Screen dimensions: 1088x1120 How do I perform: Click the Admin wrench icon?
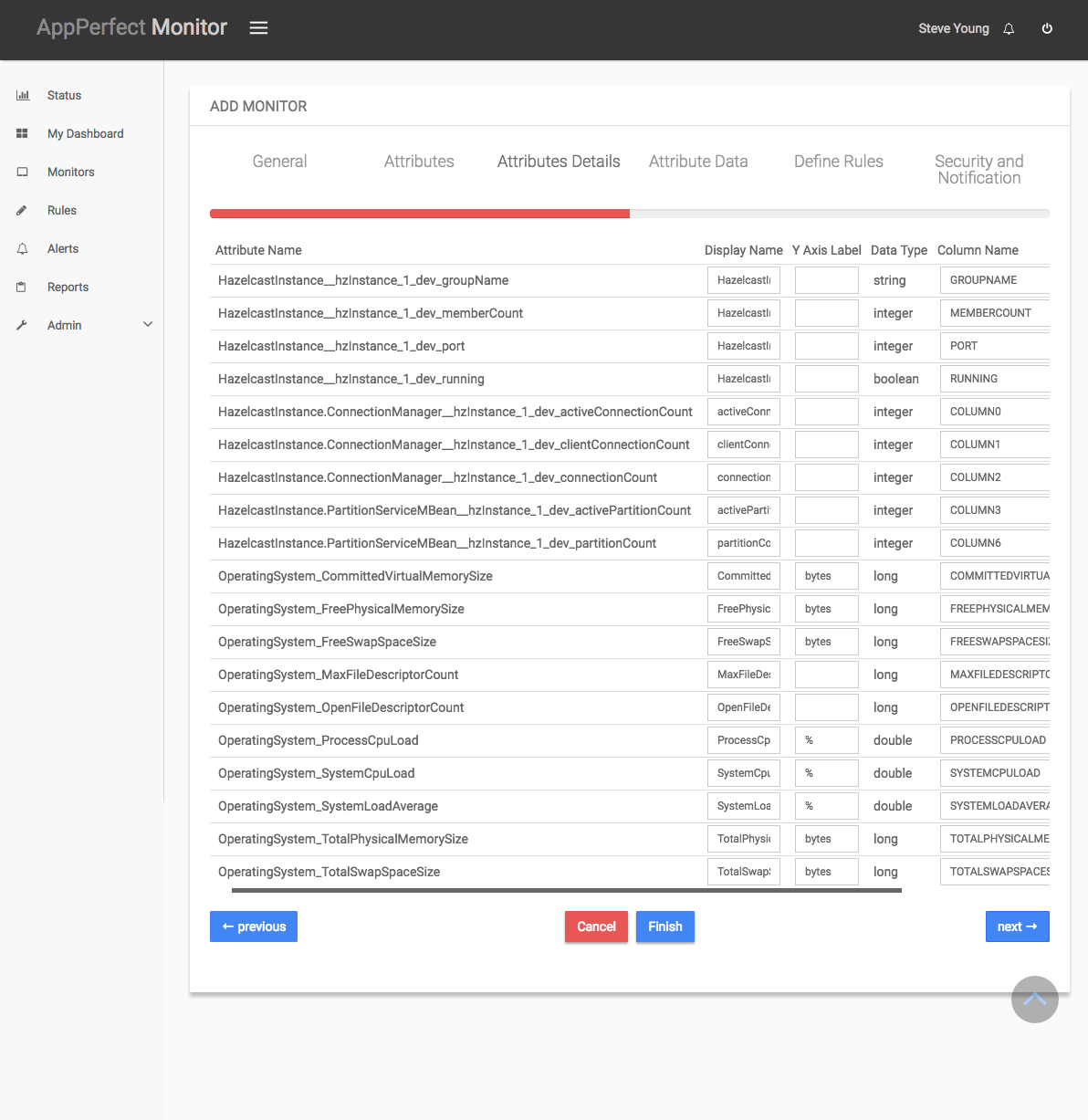click(21, 325)
